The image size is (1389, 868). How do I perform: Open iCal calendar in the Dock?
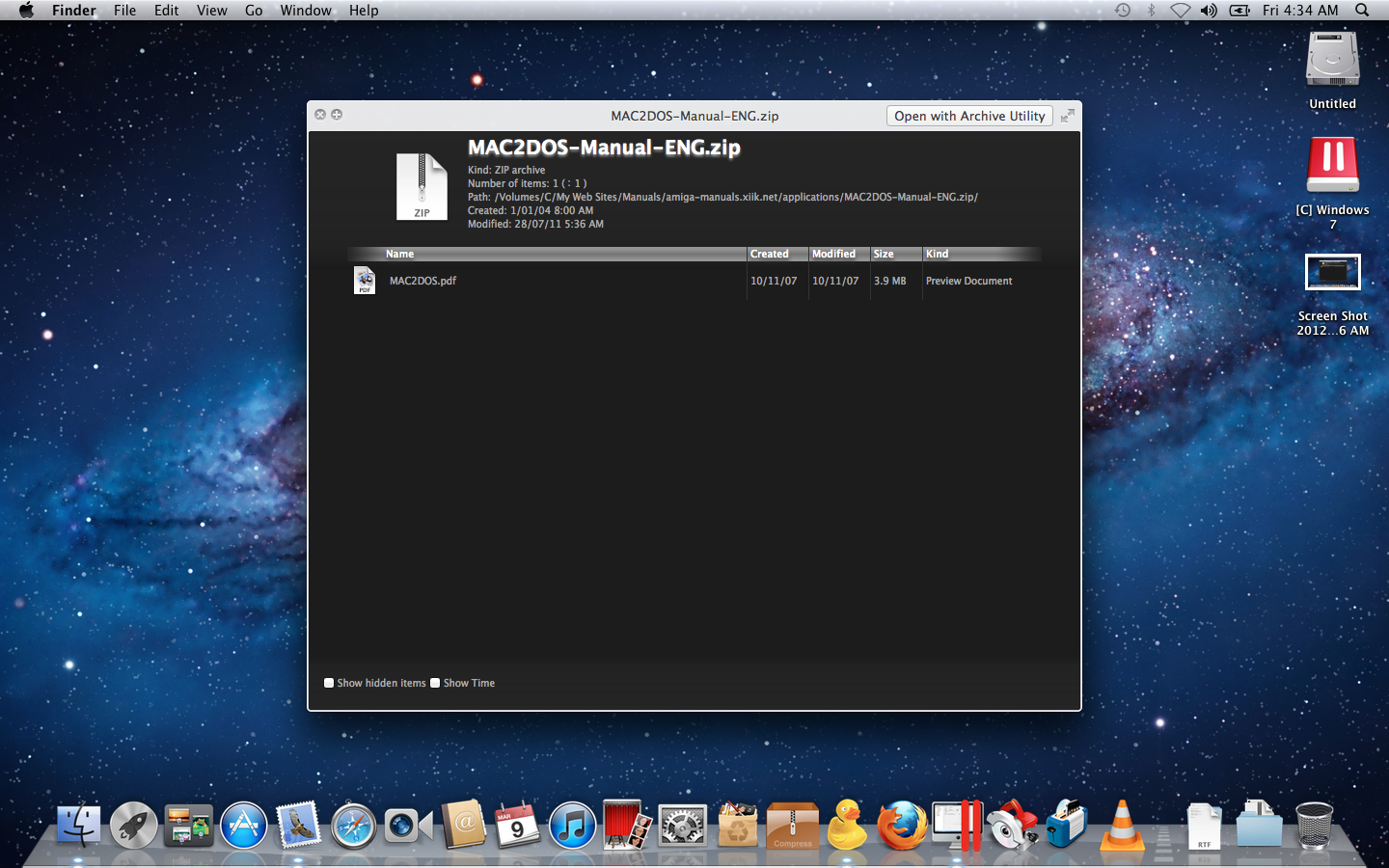click(518, 825)
